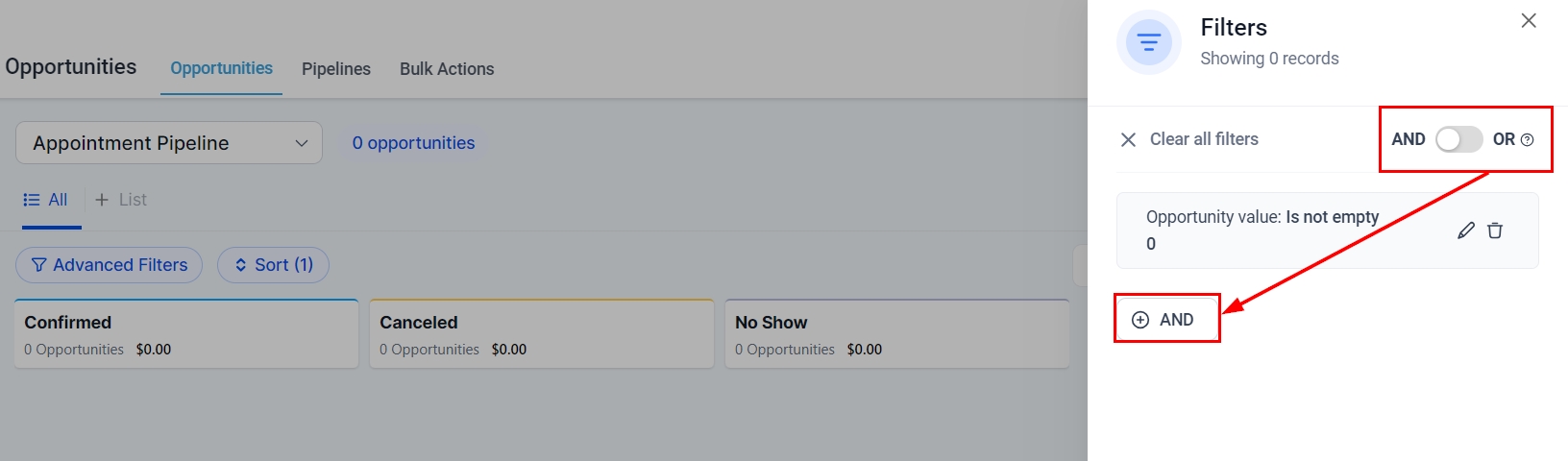
Task: Switch to the Bulk Actions tab
Action: 447,69
